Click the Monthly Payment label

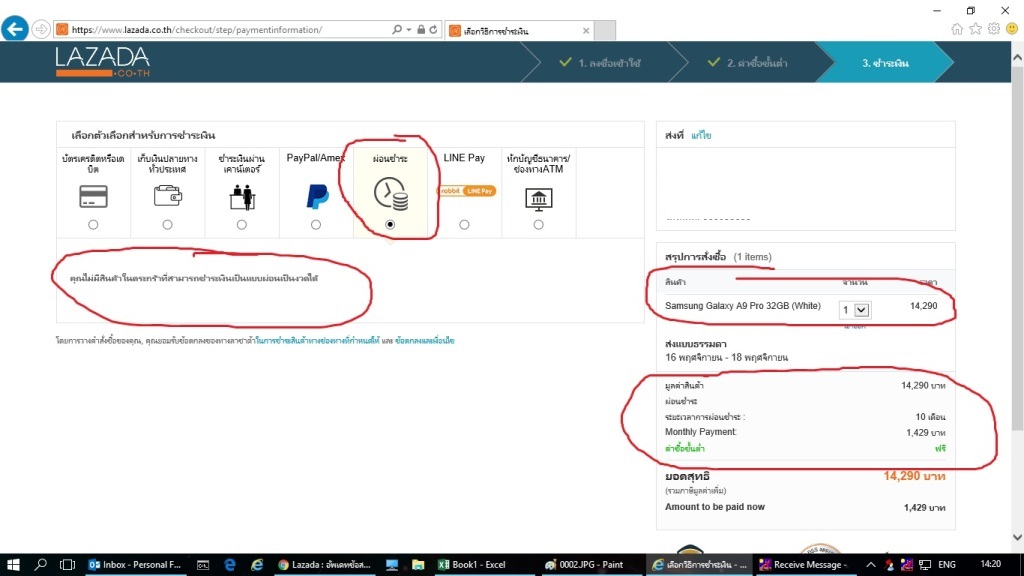[701, 432]
